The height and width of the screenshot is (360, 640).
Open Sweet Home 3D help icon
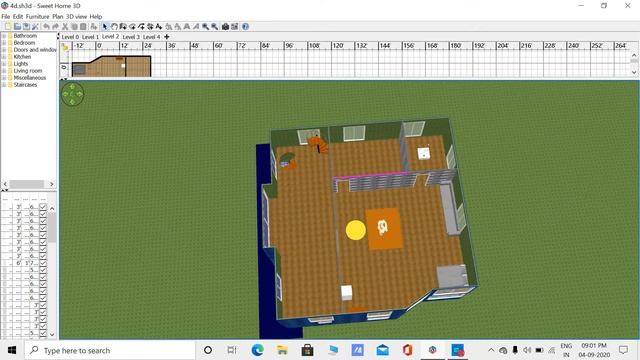[x=245, y=27]
